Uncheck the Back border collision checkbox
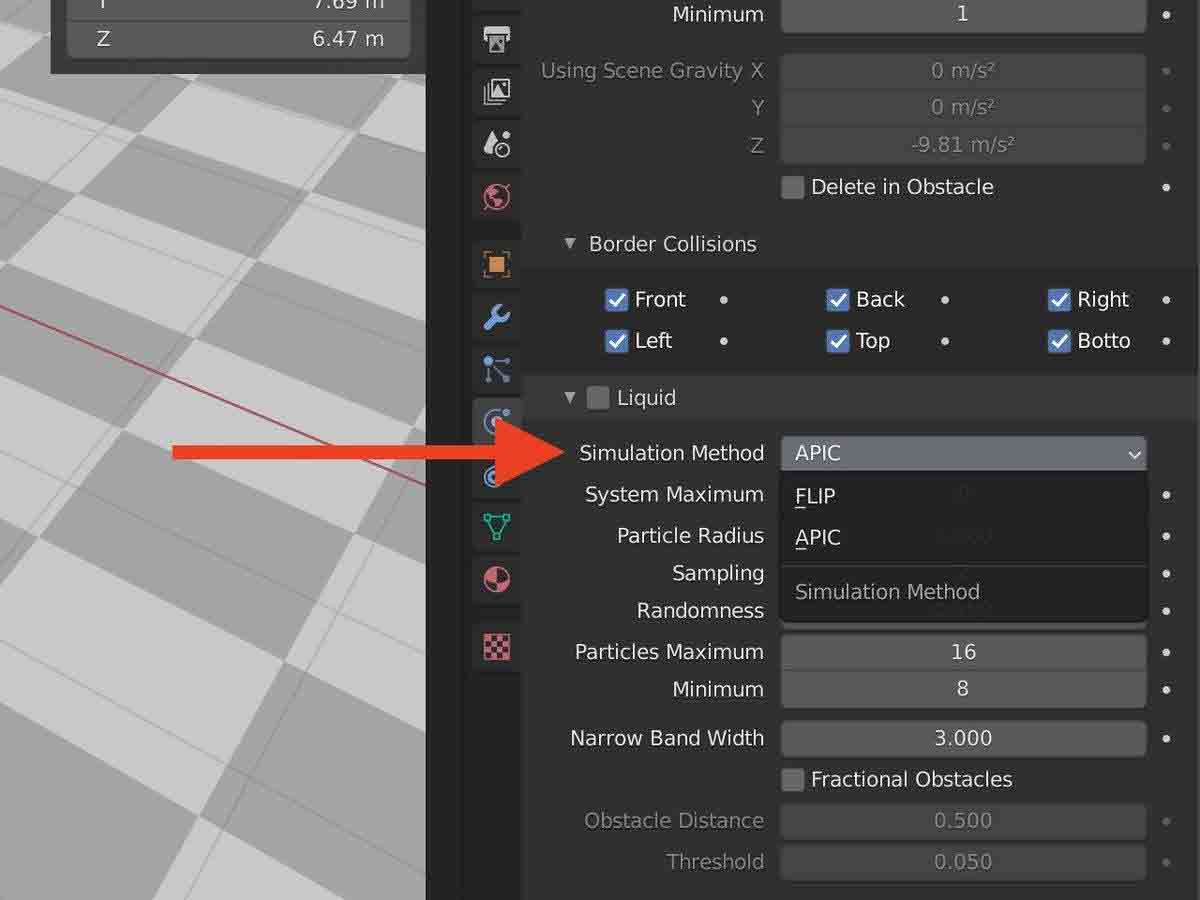This screenshot has height=900, width=1200. (x=838, y=300)
